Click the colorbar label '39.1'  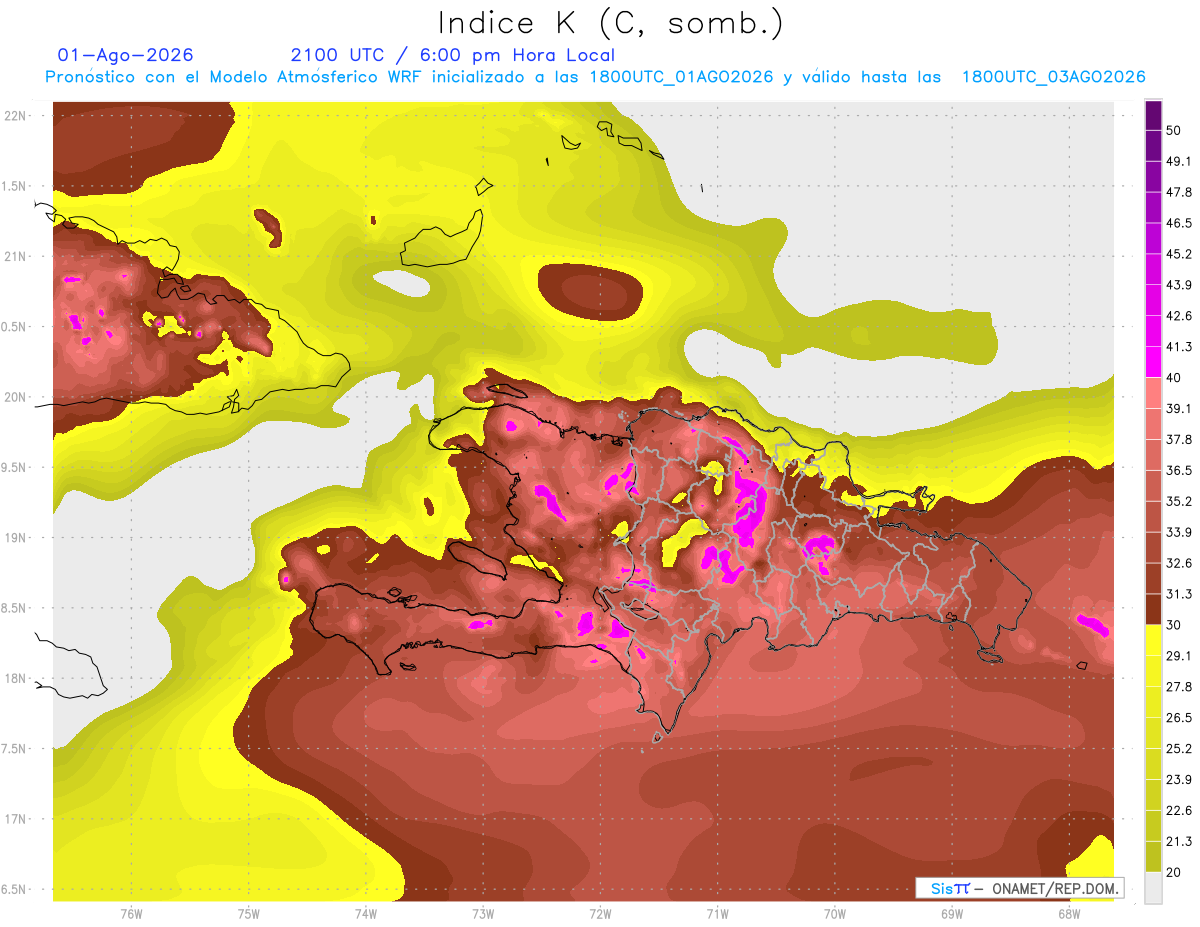click(x=1179, y=408)
